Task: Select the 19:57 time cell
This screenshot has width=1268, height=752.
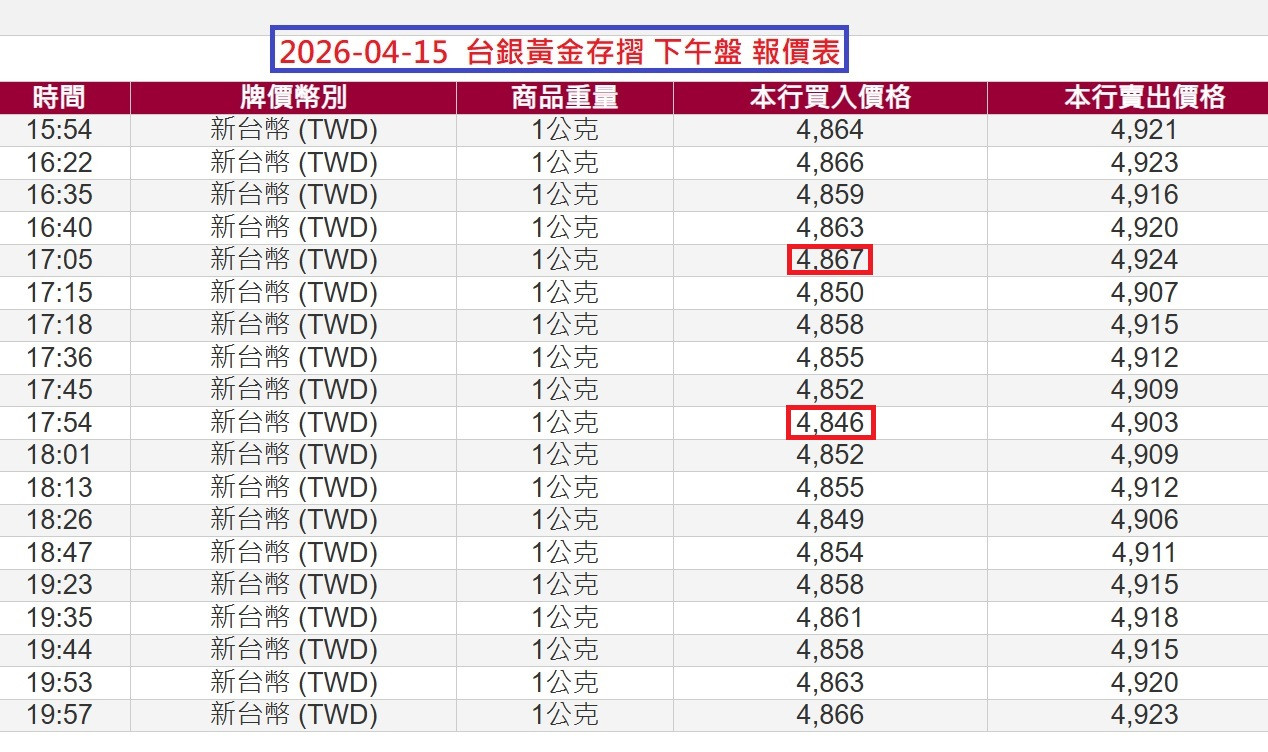Action: pos(59,715)
